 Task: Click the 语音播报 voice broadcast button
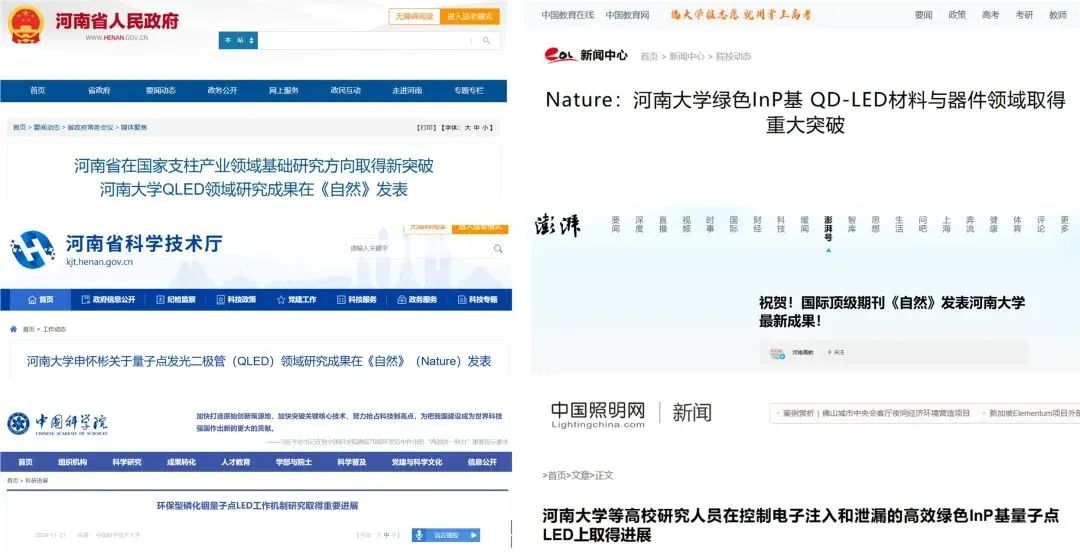[x=446, y=535]
